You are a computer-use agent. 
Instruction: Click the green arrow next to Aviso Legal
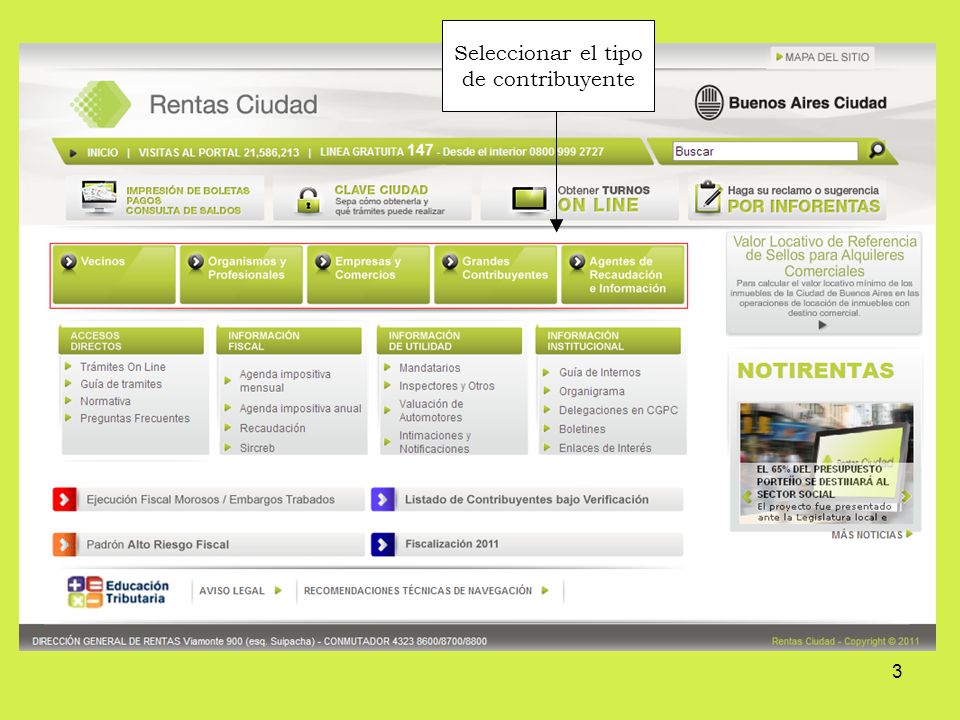tap(278, 591)
